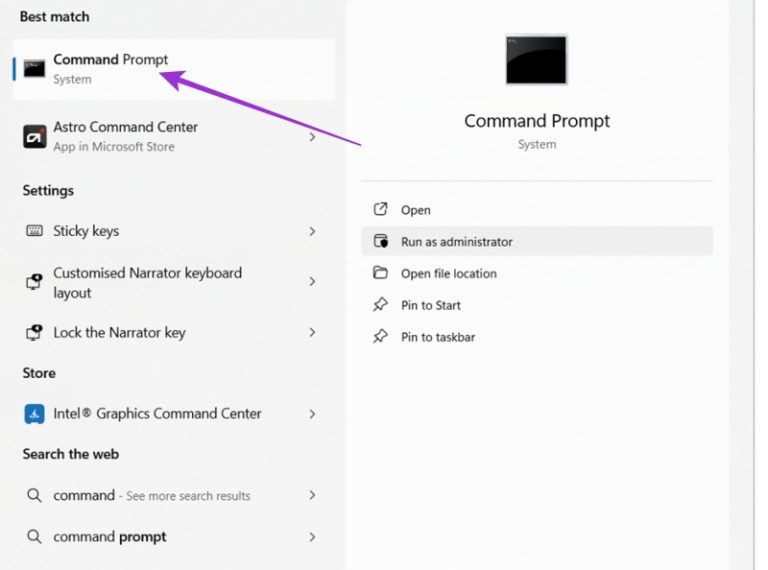Open the Command Prompt best match result
The width and height of the screenshot is (768, 570).
click(x=174, y=69)
